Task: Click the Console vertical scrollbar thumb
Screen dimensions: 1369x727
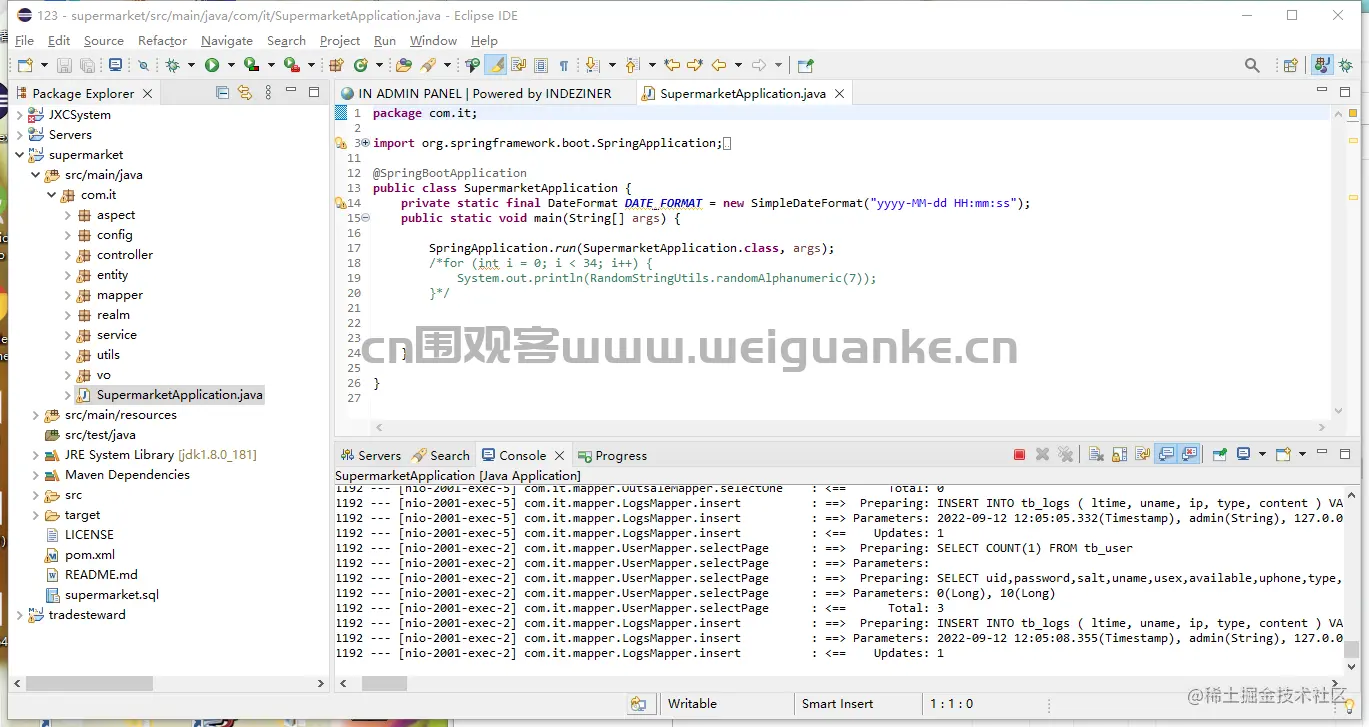Action: (x=1351, y=649)
